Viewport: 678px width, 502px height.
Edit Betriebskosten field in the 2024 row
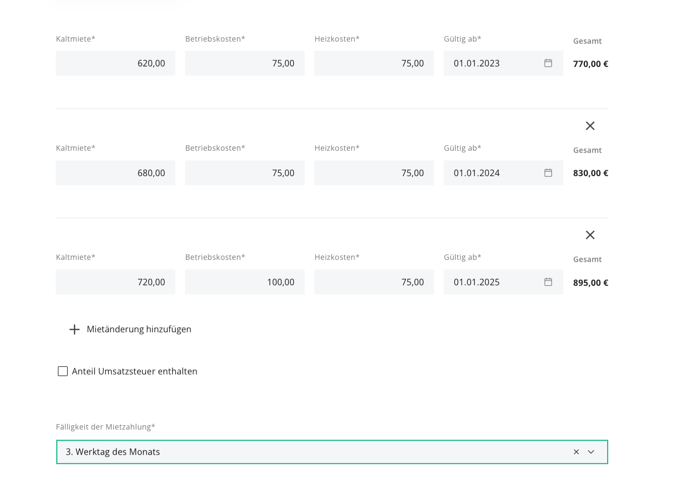coord(245,173)
